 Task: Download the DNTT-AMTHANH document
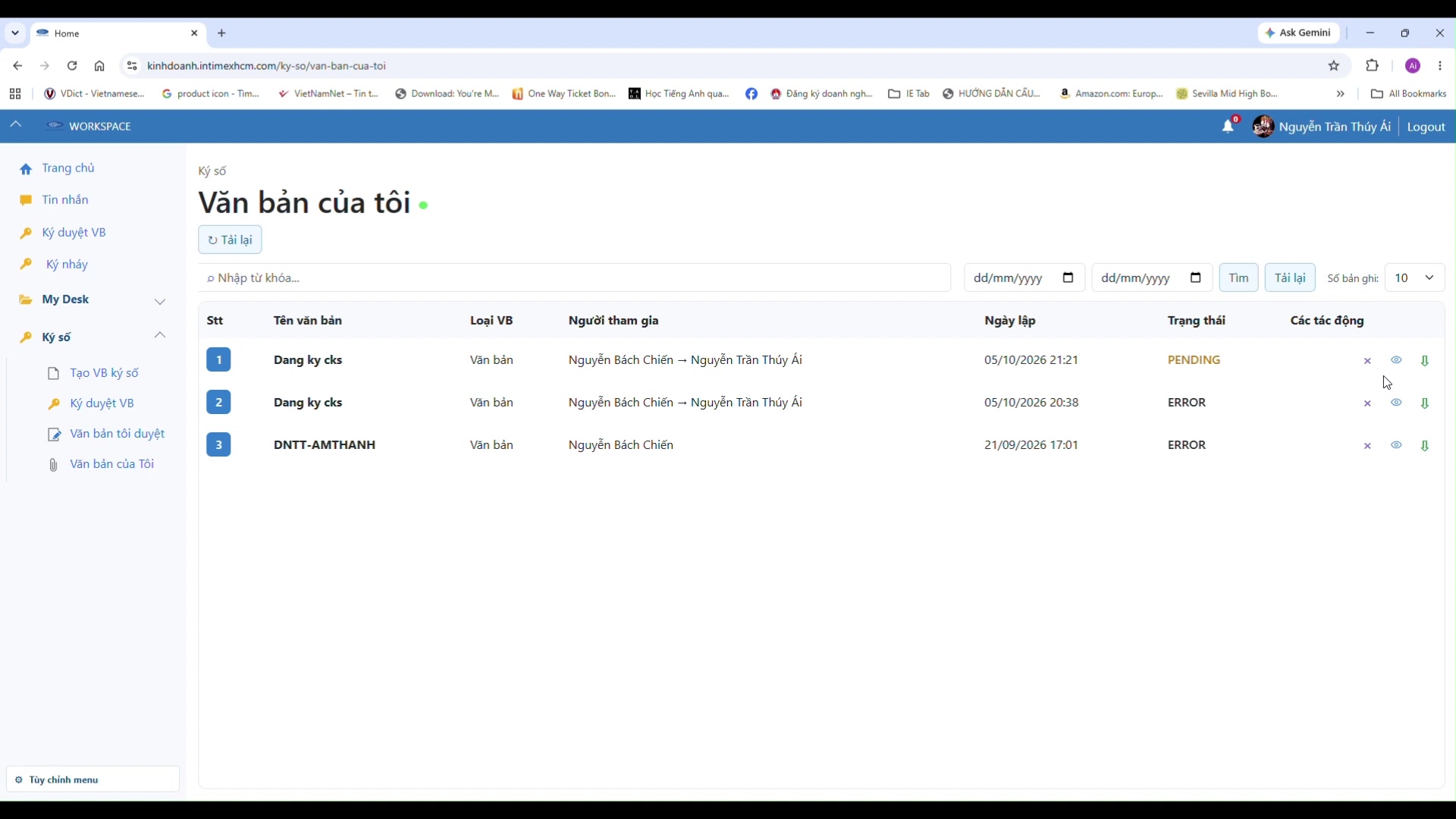coord(1425,446)
